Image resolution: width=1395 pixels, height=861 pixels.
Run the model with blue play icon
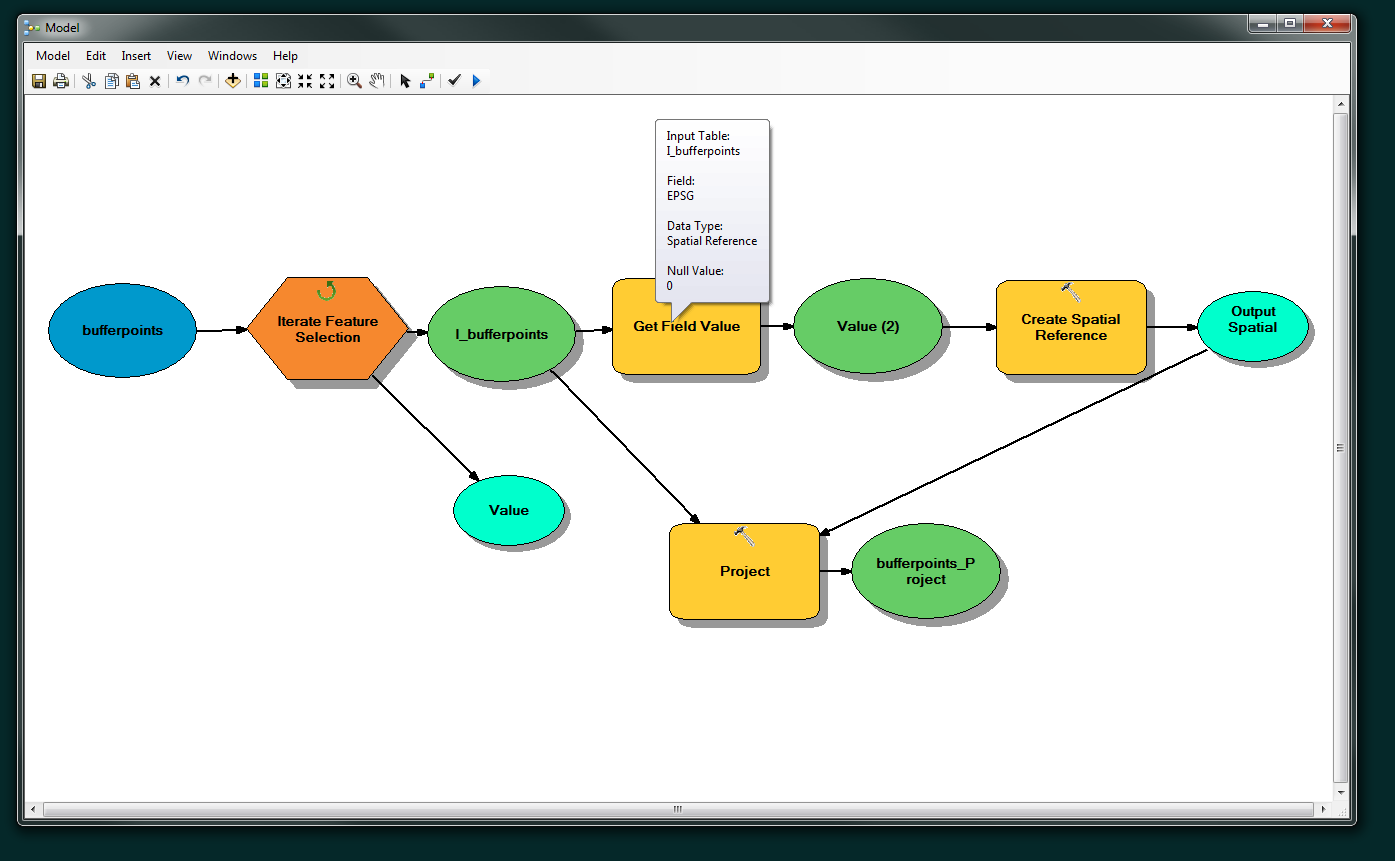tap(476, 81)
